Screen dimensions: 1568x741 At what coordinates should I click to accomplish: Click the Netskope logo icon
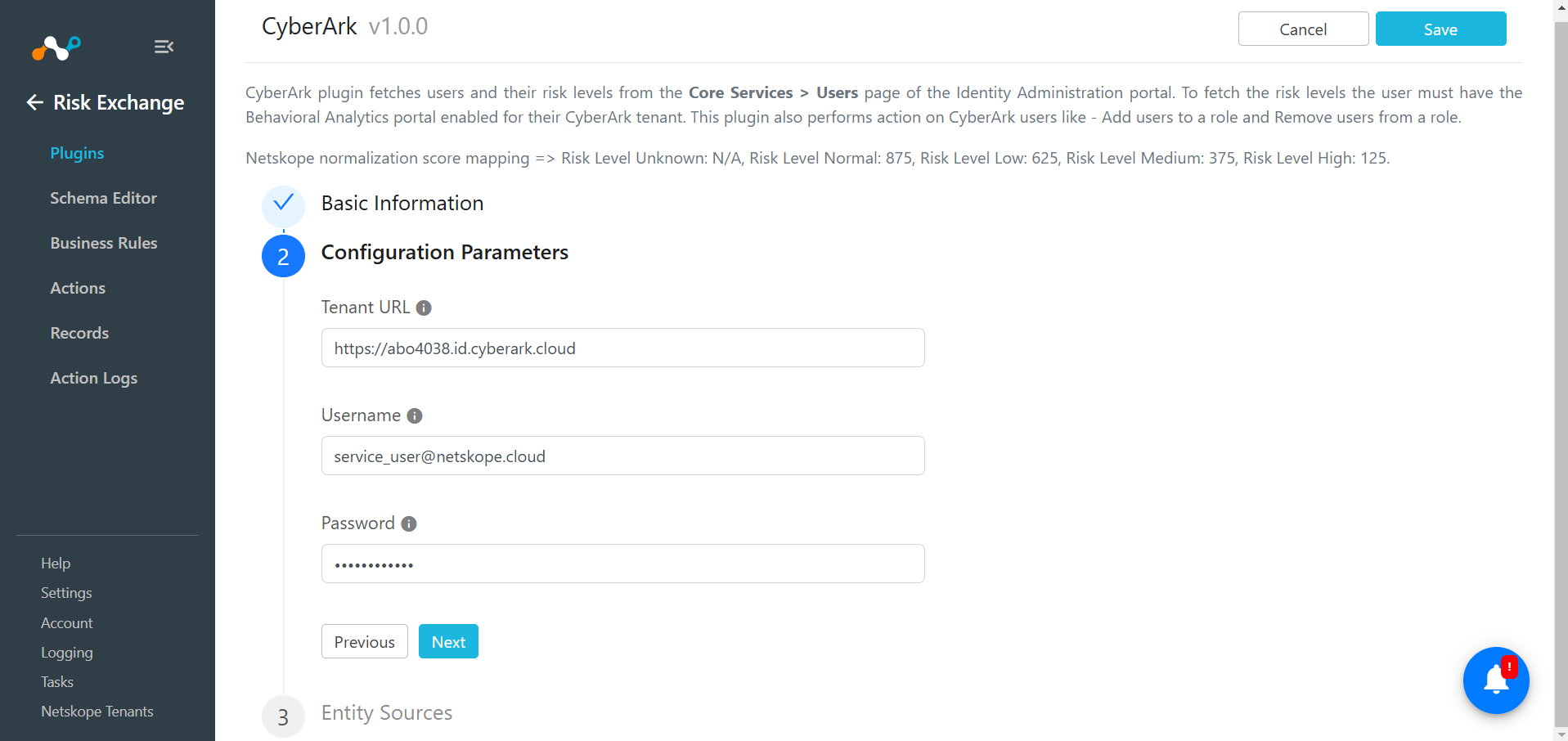click(56, 48)
